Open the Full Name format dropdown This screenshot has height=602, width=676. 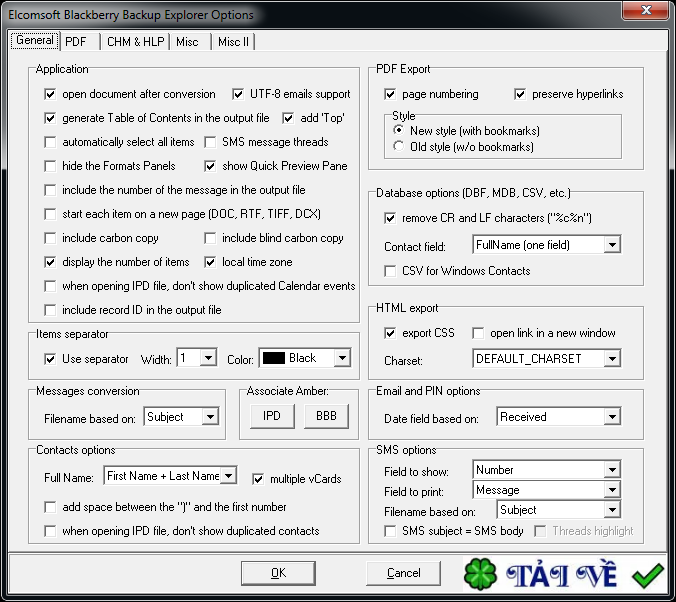tap(228, 476)
